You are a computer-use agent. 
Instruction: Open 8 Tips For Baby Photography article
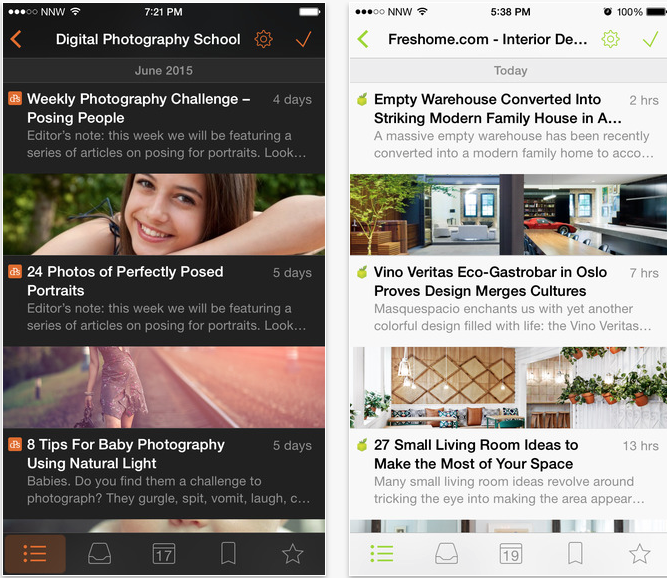tap(126, 453)
